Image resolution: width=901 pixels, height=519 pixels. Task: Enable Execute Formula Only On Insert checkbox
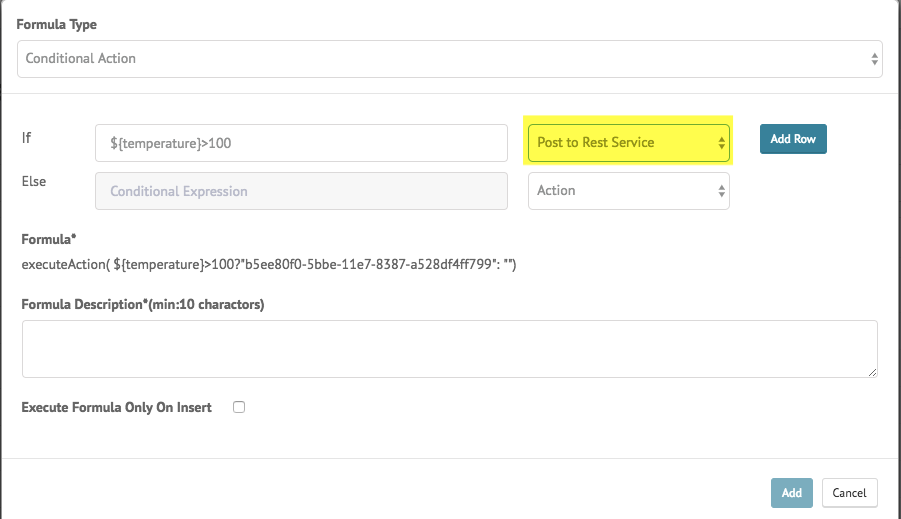(239, 407)
